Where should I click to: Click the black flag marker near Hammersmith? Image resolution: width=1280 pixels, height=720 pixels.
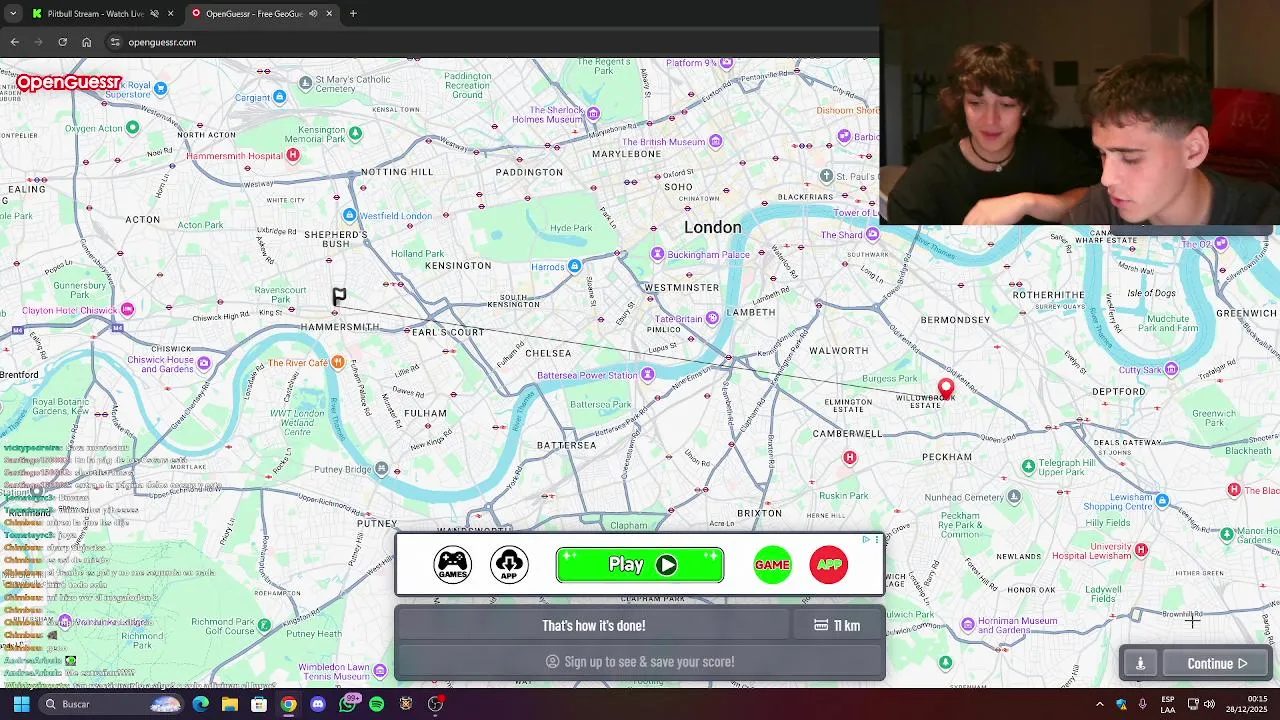tap(339, 296)
